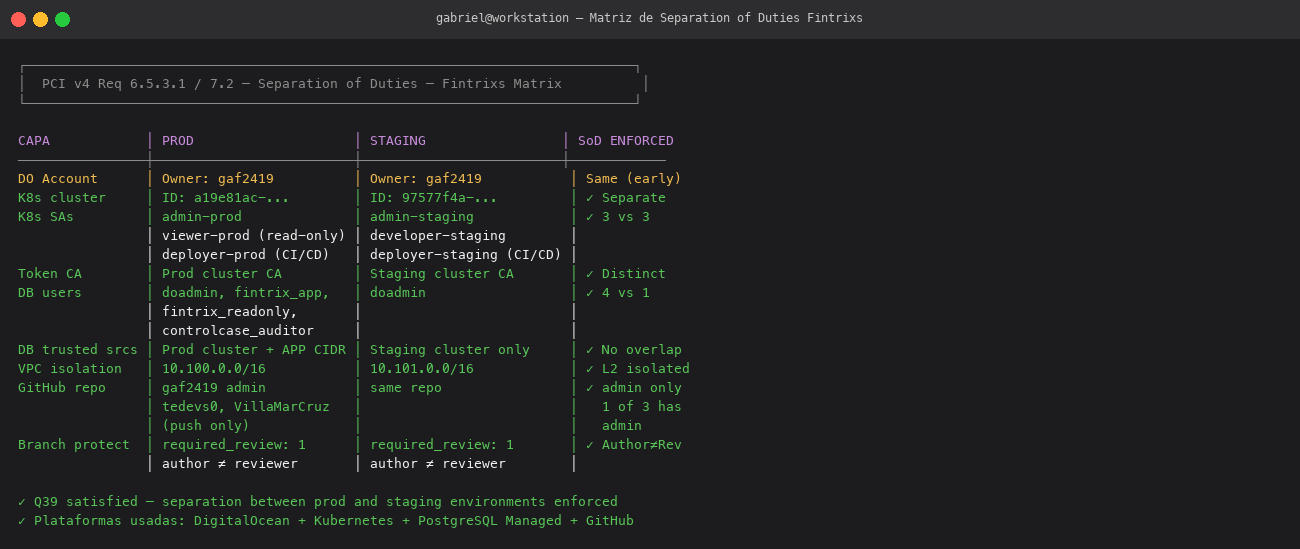Click the red close window button
1300x549 pixels.
[x=18, y=19]
